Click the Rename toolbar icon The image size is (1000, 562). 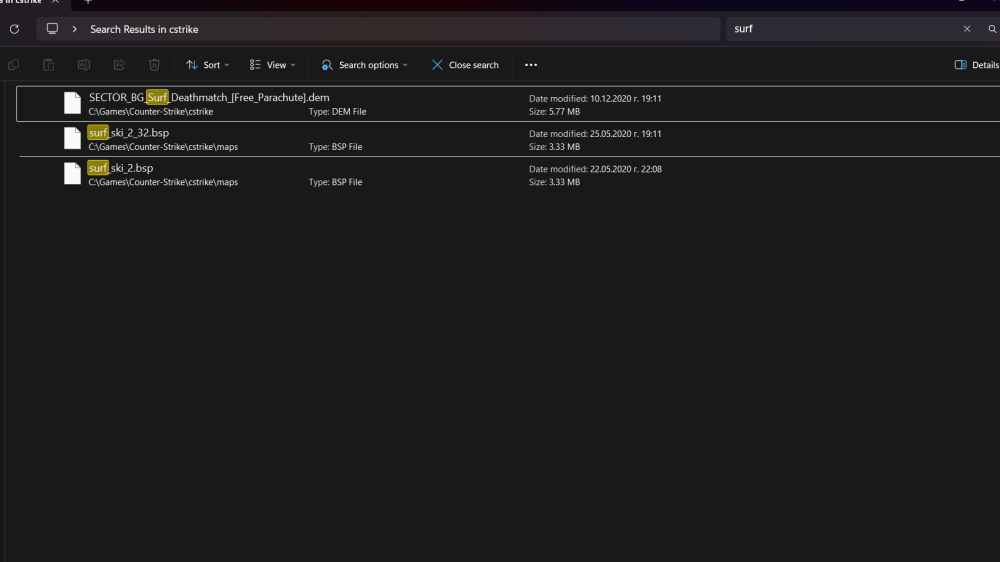pos(84,64)
